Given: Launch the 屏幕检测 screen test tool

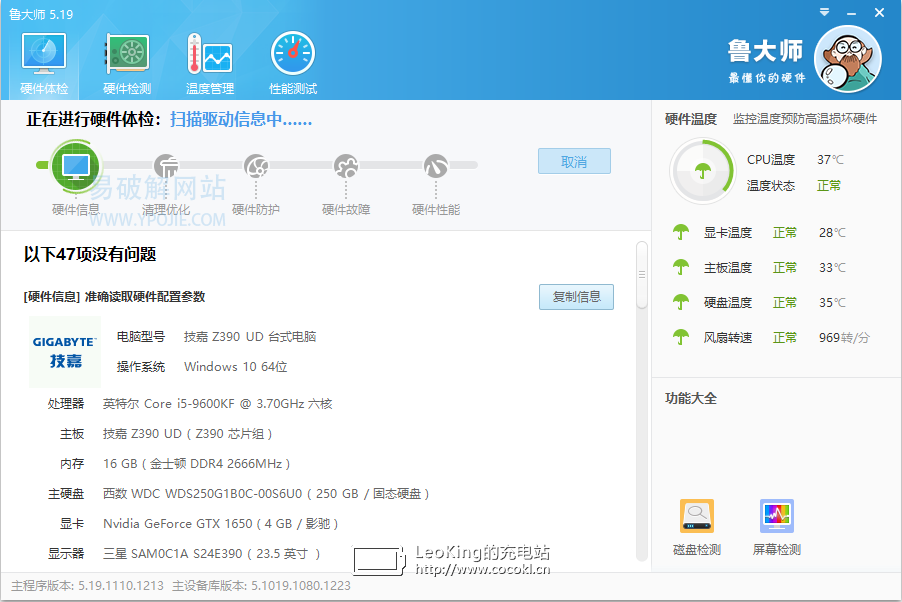Looking at the screenshot, I should pos(777,527).
